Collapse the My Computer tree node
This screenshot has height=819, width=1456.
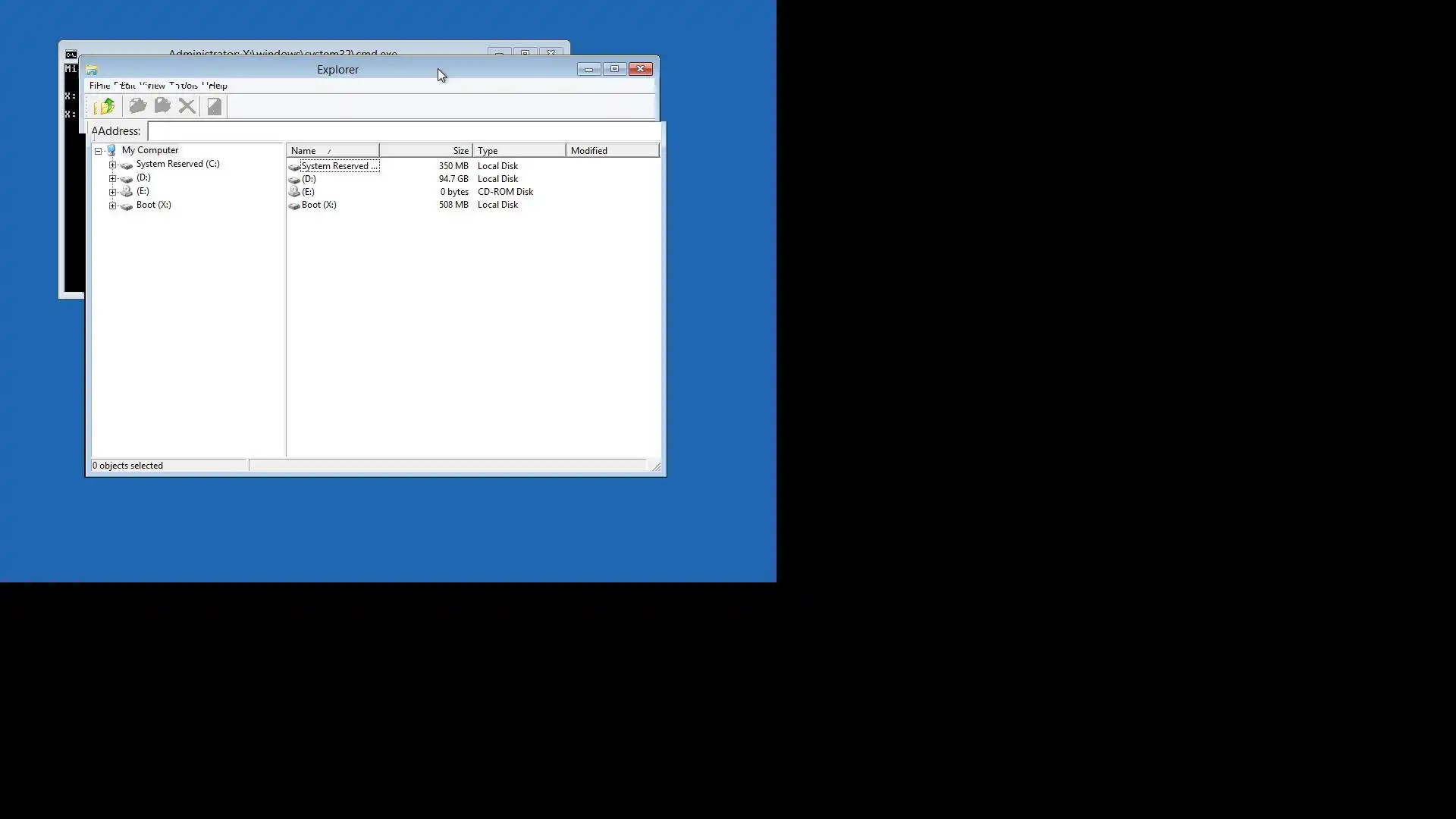(98, 151)
